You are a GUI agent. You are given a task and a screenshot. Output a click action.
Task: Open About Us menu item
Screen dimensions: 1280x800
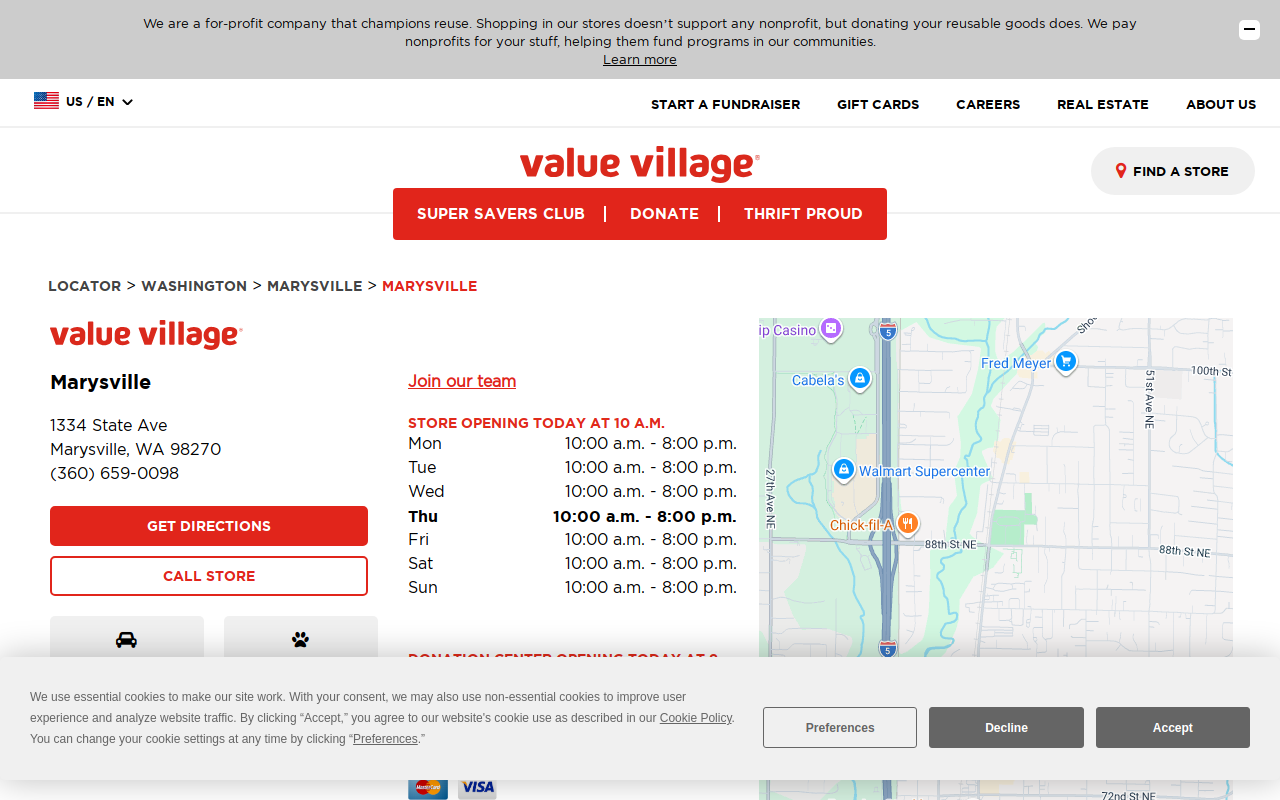pos(1221,104)
